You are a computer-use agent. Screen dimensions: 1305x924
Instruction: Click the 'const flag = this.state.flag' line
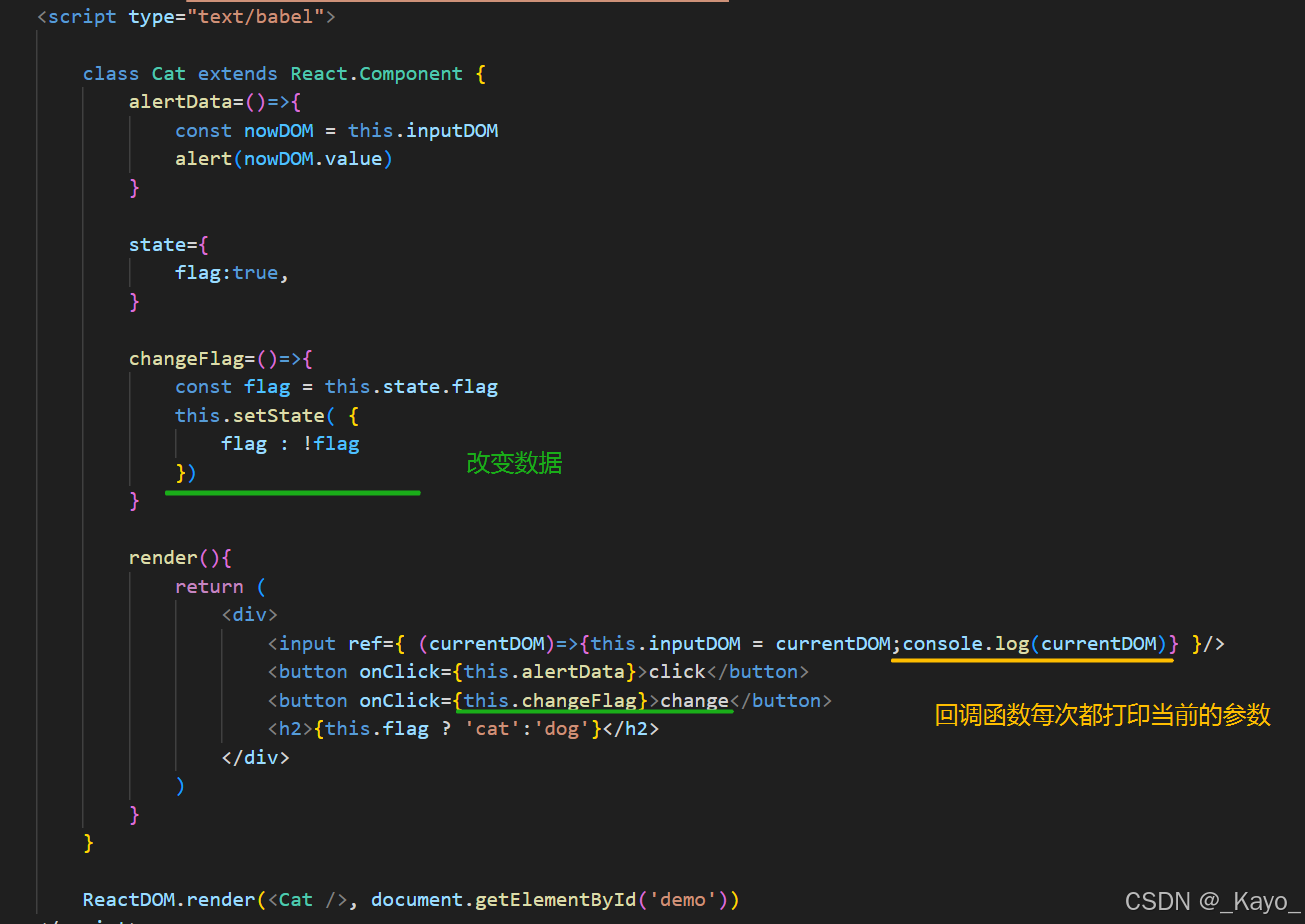pos(337,387)
